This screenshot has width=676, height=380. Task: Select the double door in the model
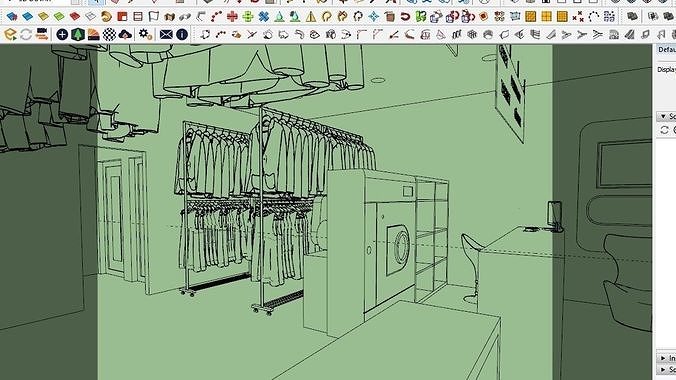[x=121, y=219]
